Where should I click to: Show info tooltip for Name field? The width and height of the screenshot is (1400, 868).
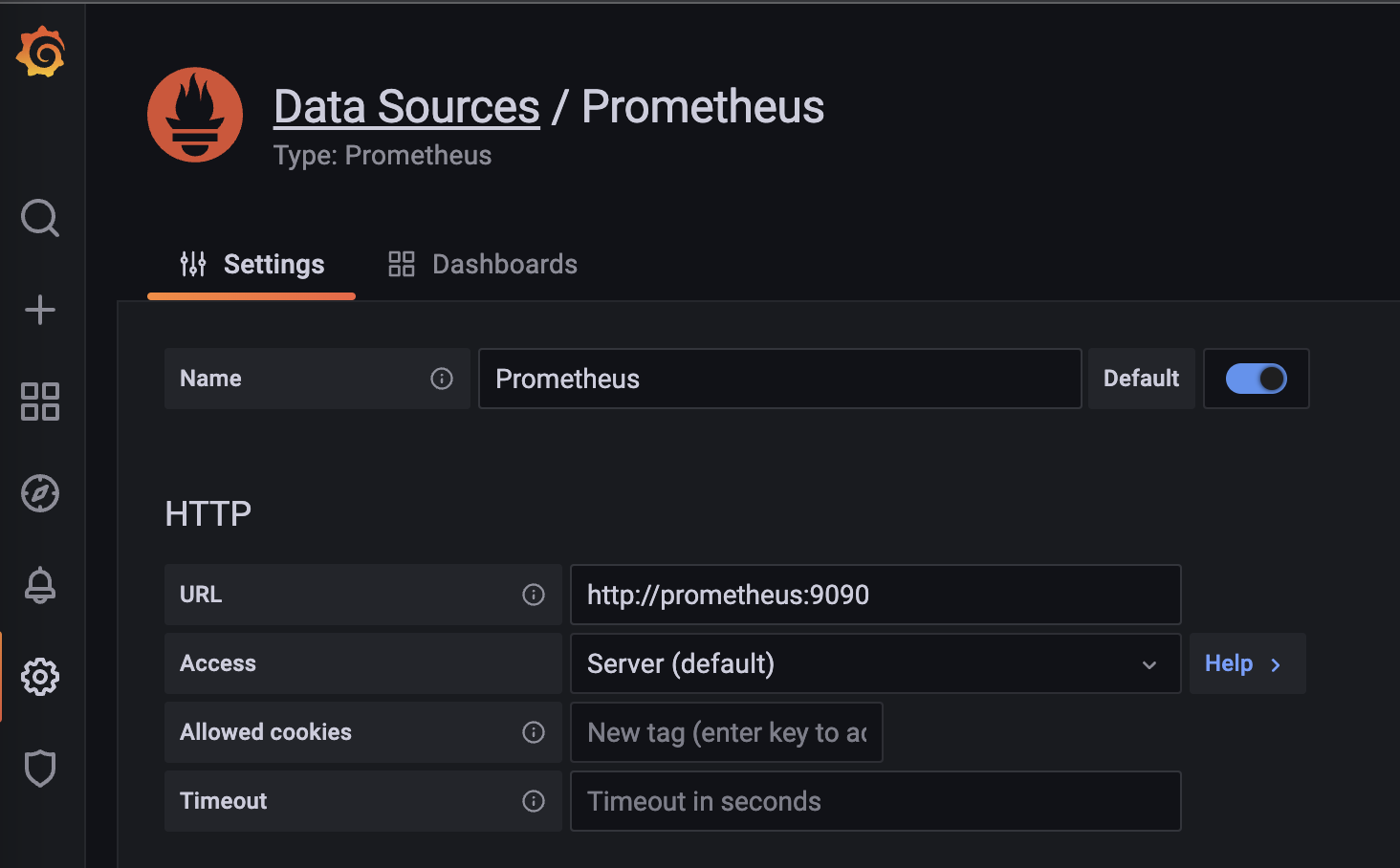[x=442, y=379]
